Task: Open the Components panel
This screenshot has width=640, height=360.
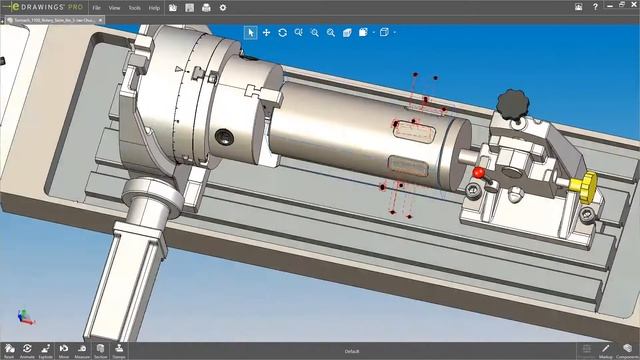Action: click(627, 351)
